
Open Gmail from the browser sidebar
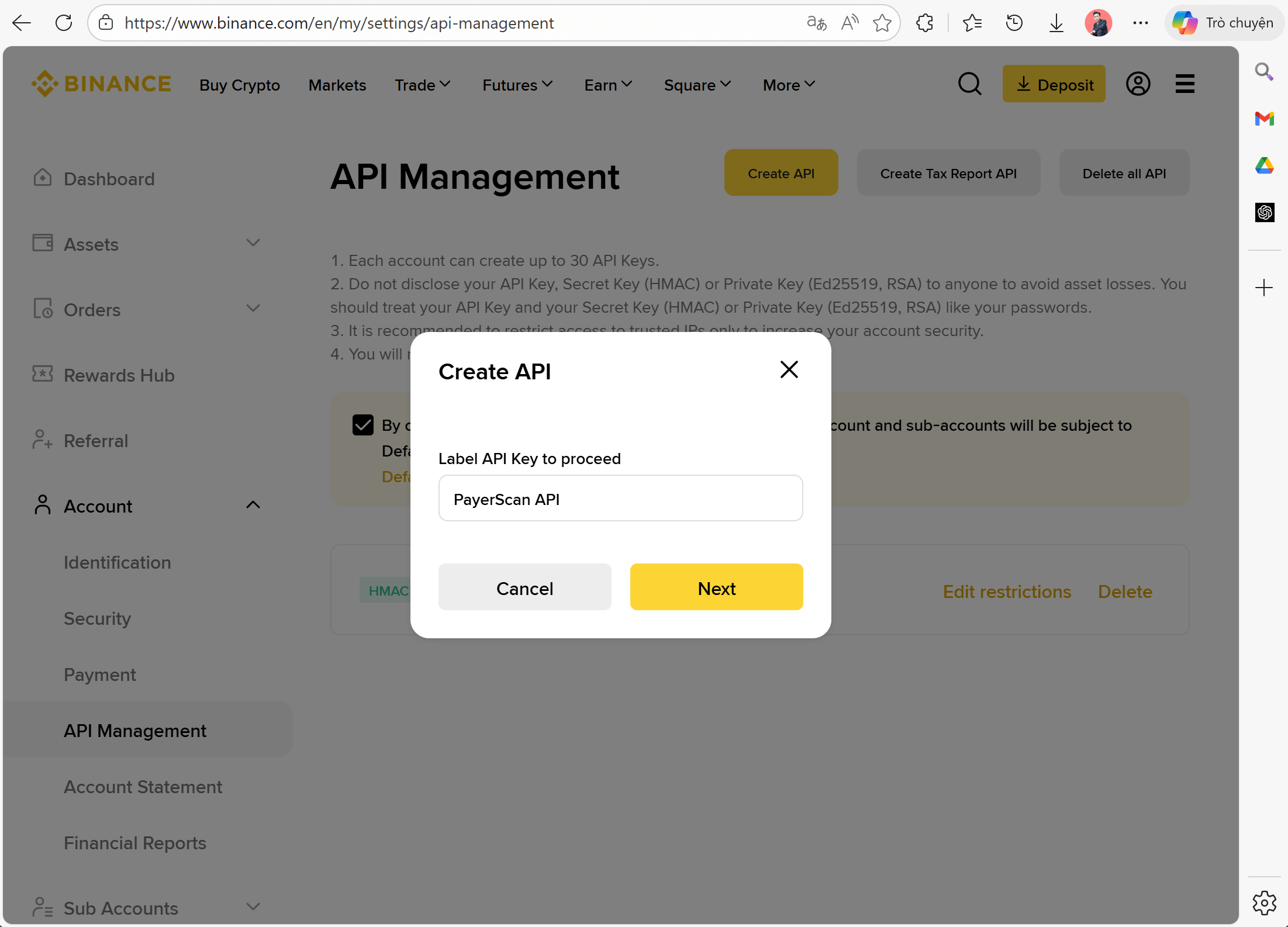tap(1265, 119)
